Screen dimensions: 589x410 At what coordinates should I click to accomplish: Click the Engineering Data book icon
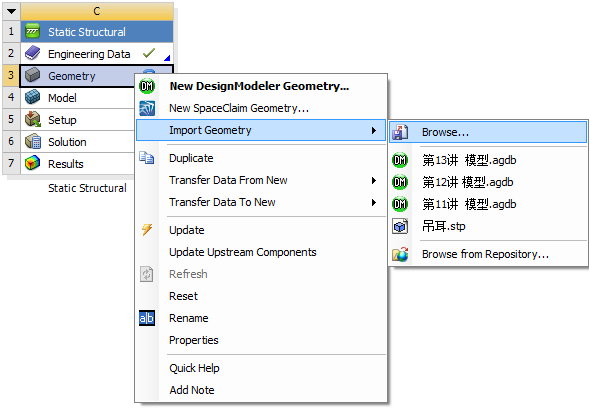pyautogui.click(x=33, y=53)
